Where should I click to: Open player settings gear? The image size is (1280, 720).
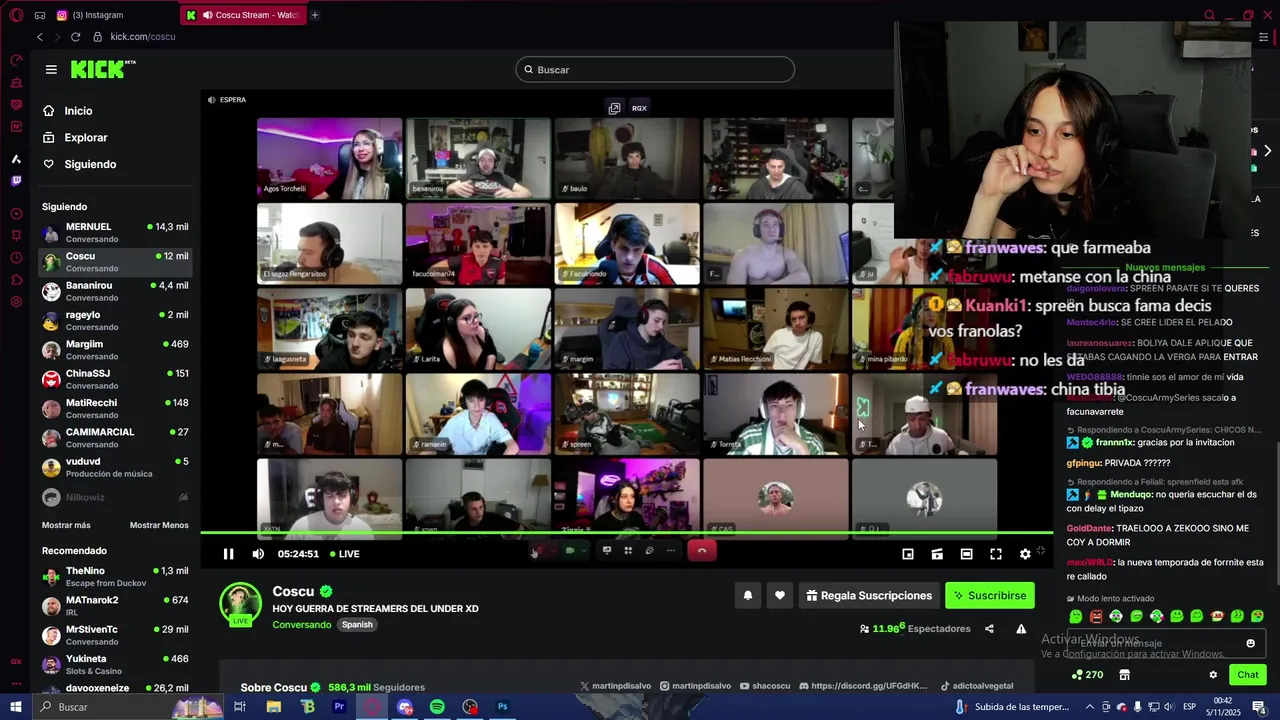coord(1025,554)
